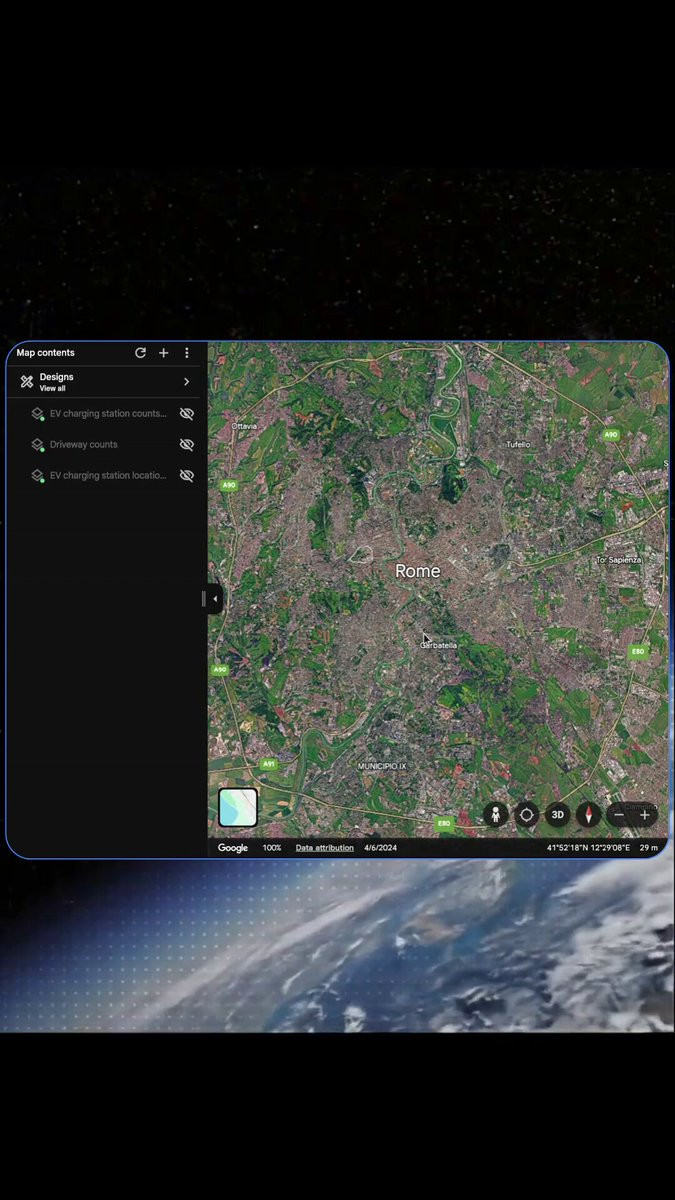
Task: Zoom in with plus button
Action: 645,815
